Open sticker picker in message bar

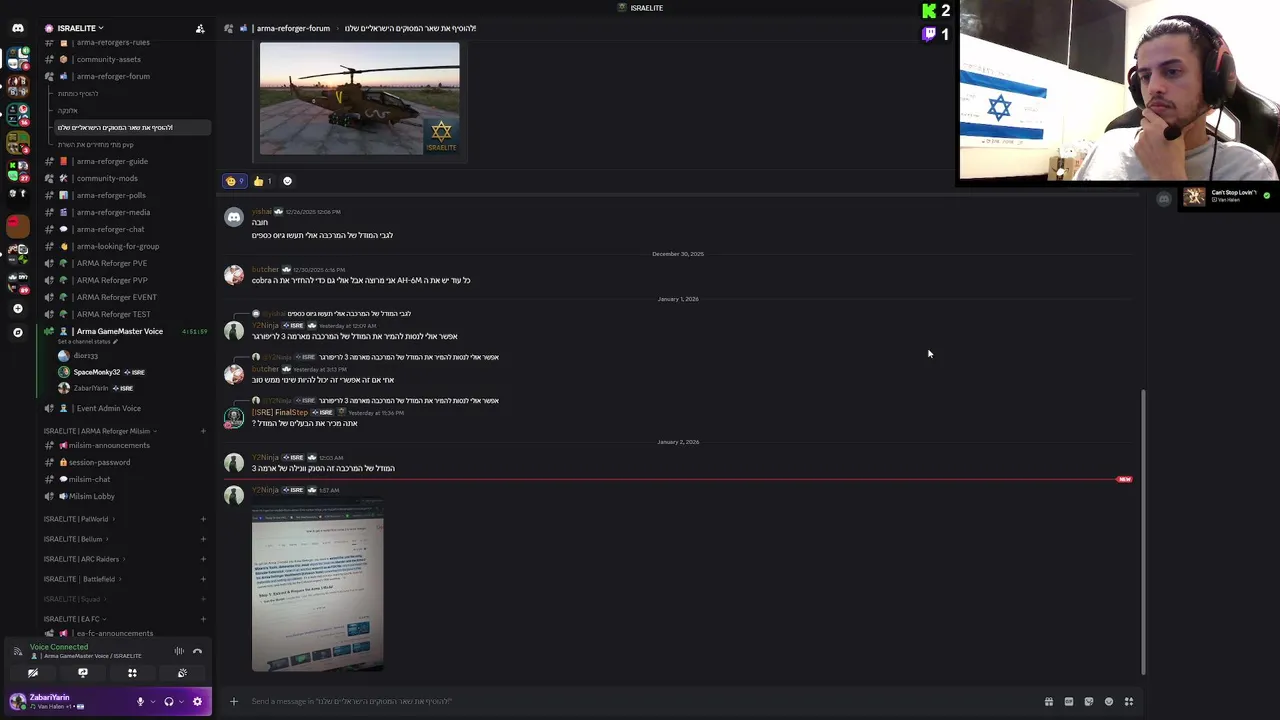1088,701
